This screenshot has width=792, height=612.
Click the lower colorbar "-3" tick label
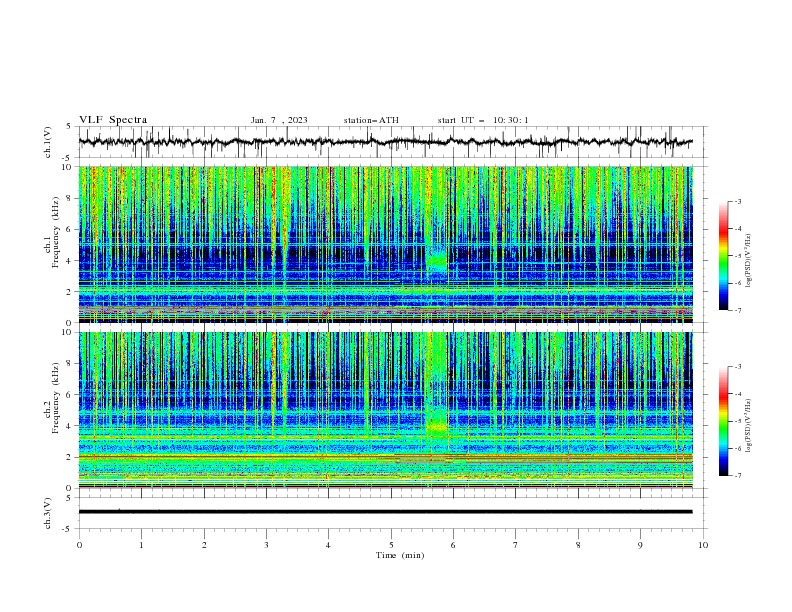click(738, 367)
